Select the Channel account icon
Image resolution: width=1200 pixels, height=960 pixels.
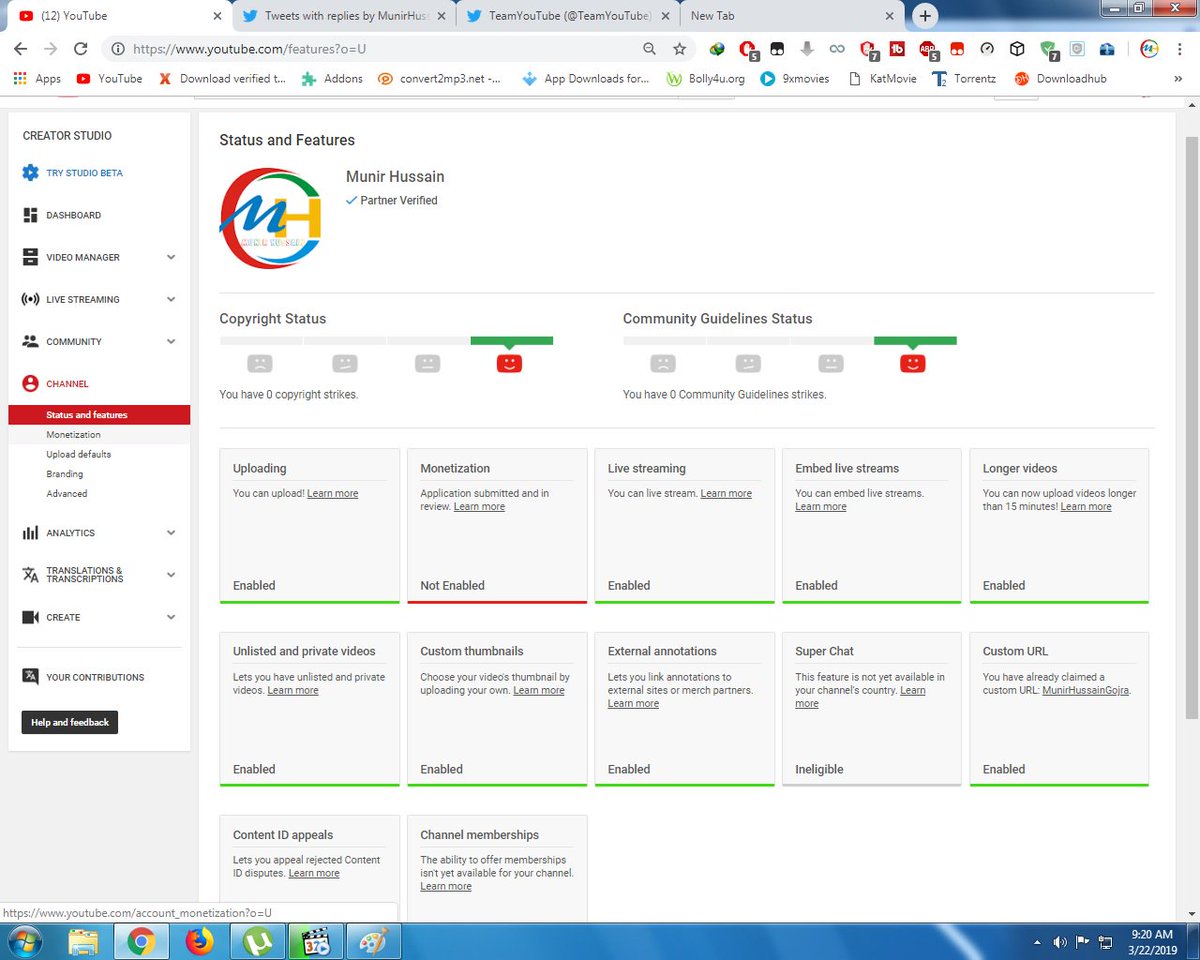pos(30,383)
